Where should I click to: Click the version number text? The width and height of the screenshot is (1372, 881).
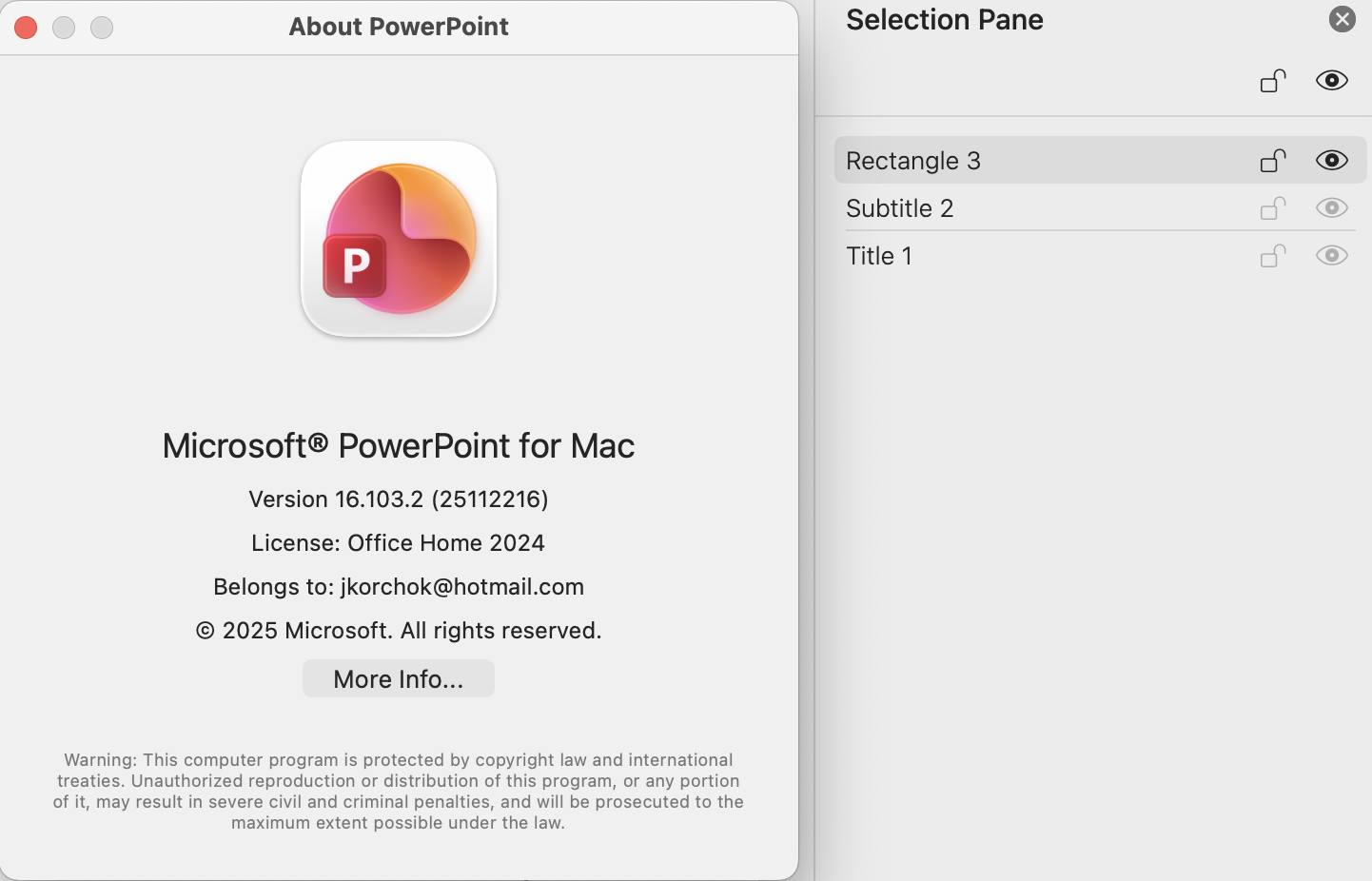tap(399, 499)
